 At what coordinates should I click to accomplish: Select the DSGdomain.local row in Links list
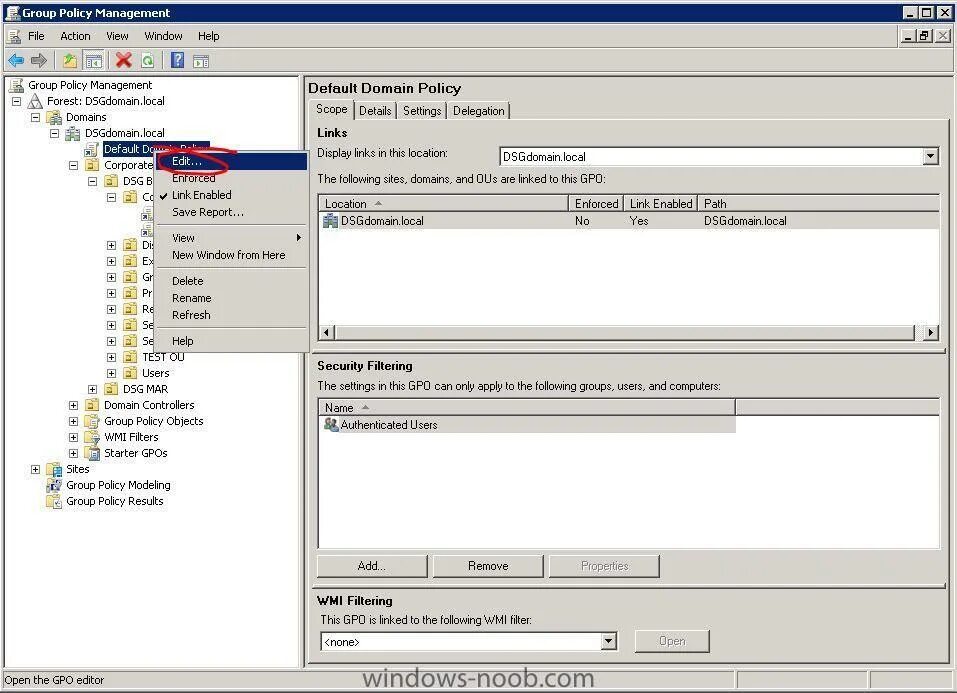[629, 221]
